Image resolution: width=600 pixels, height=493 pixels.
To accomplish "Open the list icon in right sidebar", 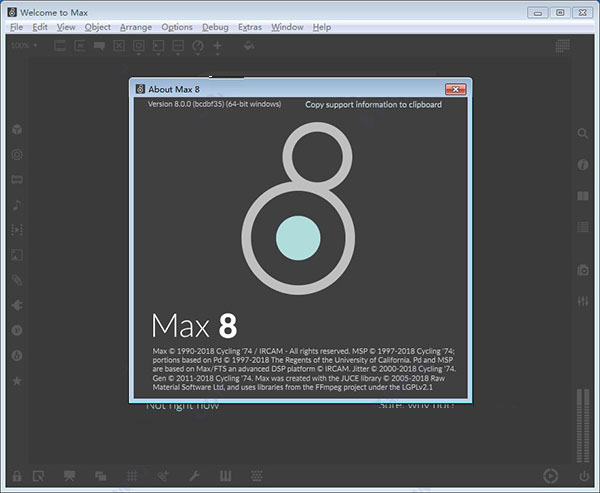I will click(x=583, y=227).
